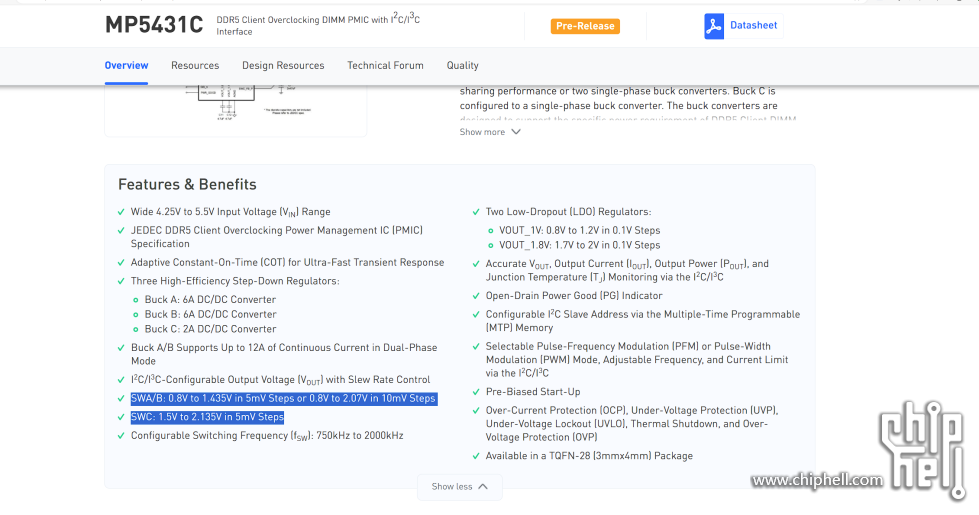
Task: Click checkmark beside Wide 4.25V input voltage
Action: point(121,212)
